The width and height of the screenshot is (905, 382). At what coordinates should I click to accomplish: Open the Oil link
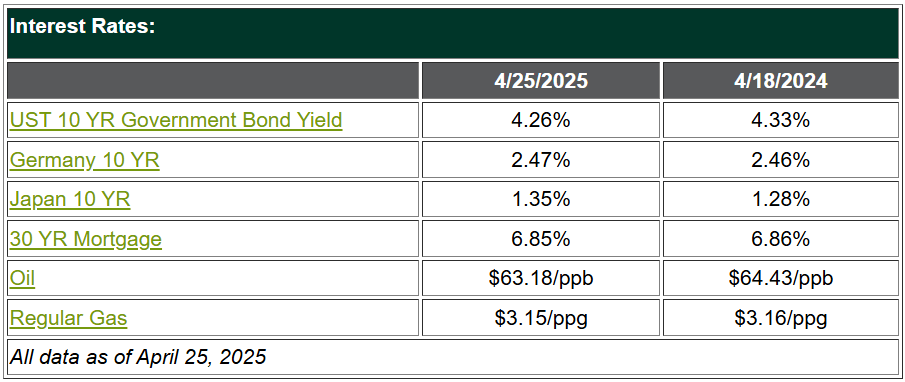point(23,278)
